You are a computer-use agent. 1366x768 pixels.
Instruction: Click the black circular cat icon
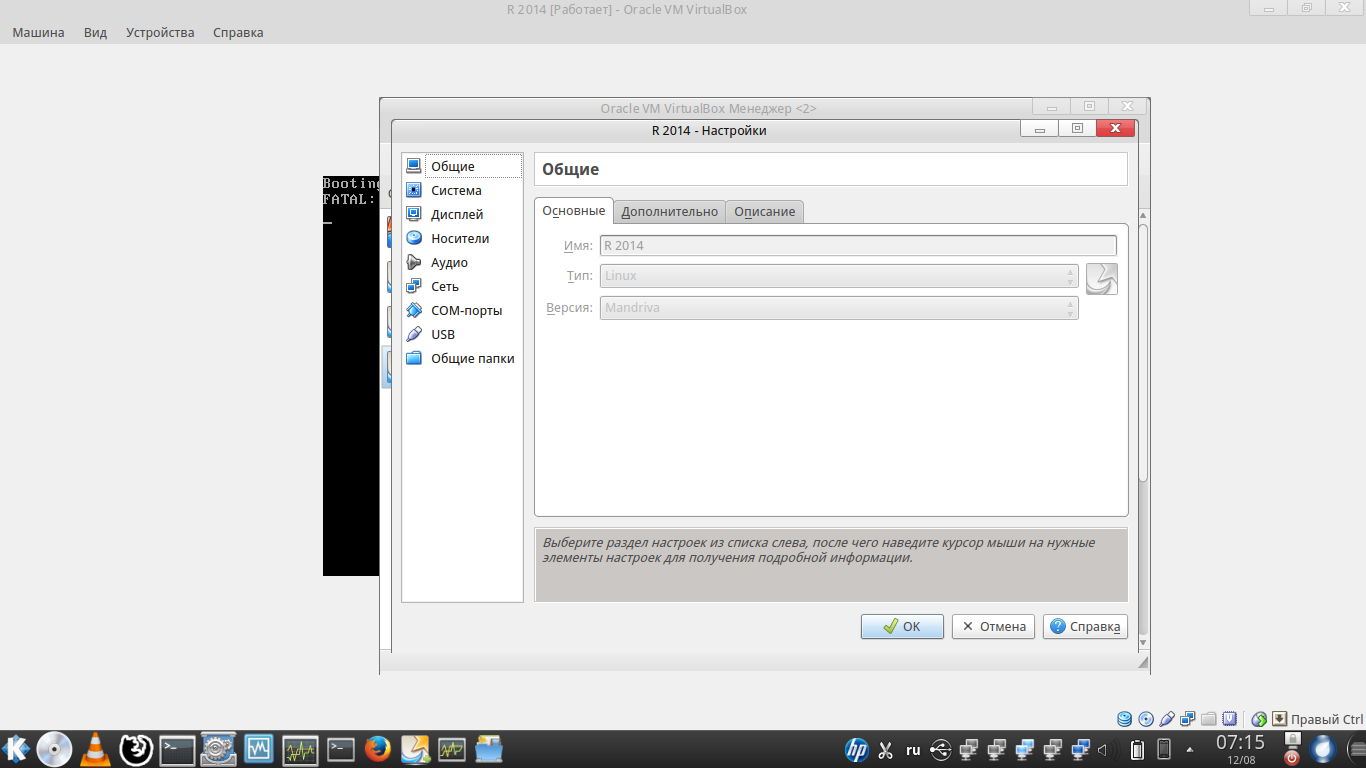coord(136,749)
